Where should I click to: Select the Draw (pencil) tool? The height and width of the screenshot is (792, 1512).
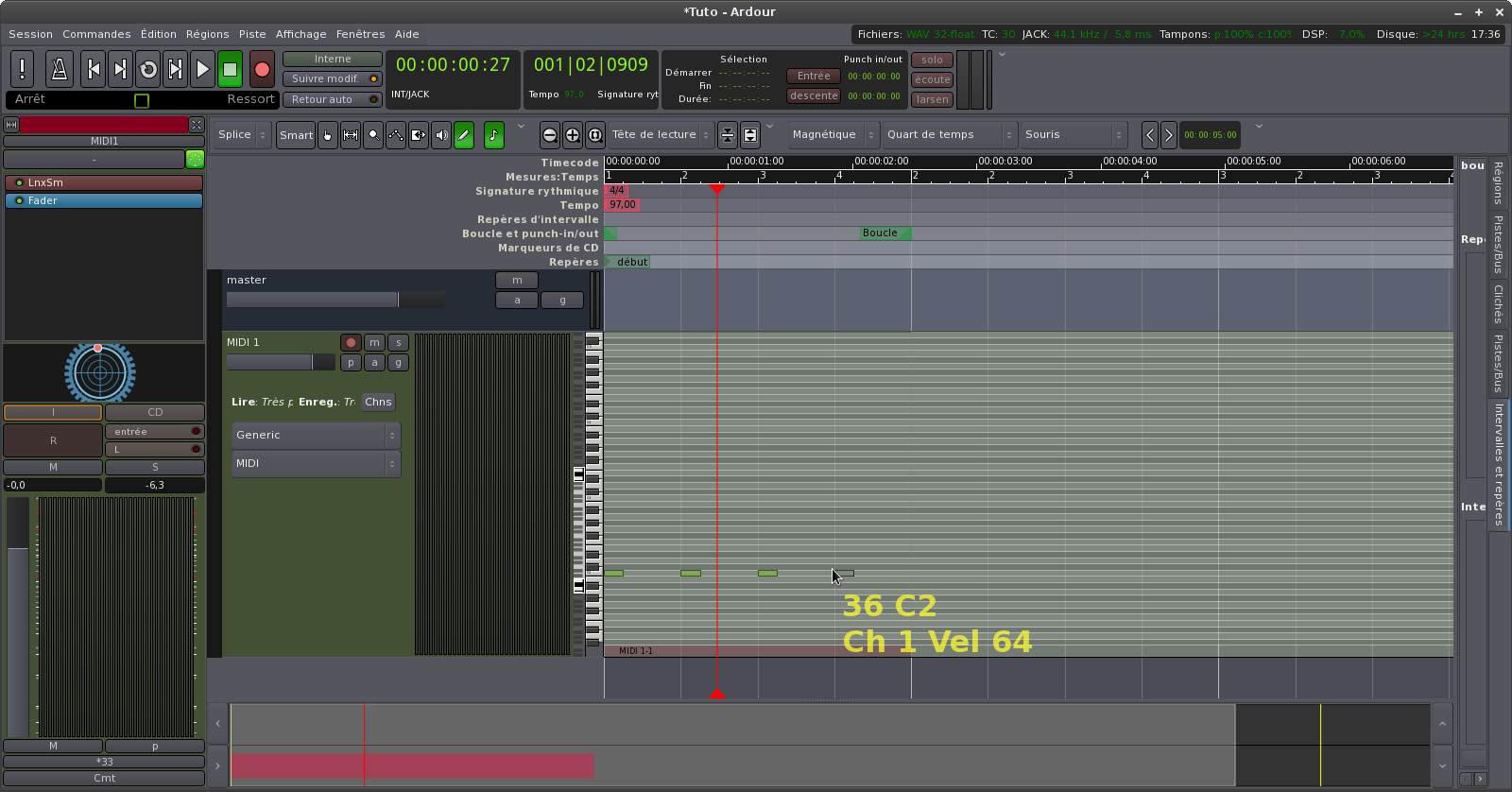[x=464, y=135]
